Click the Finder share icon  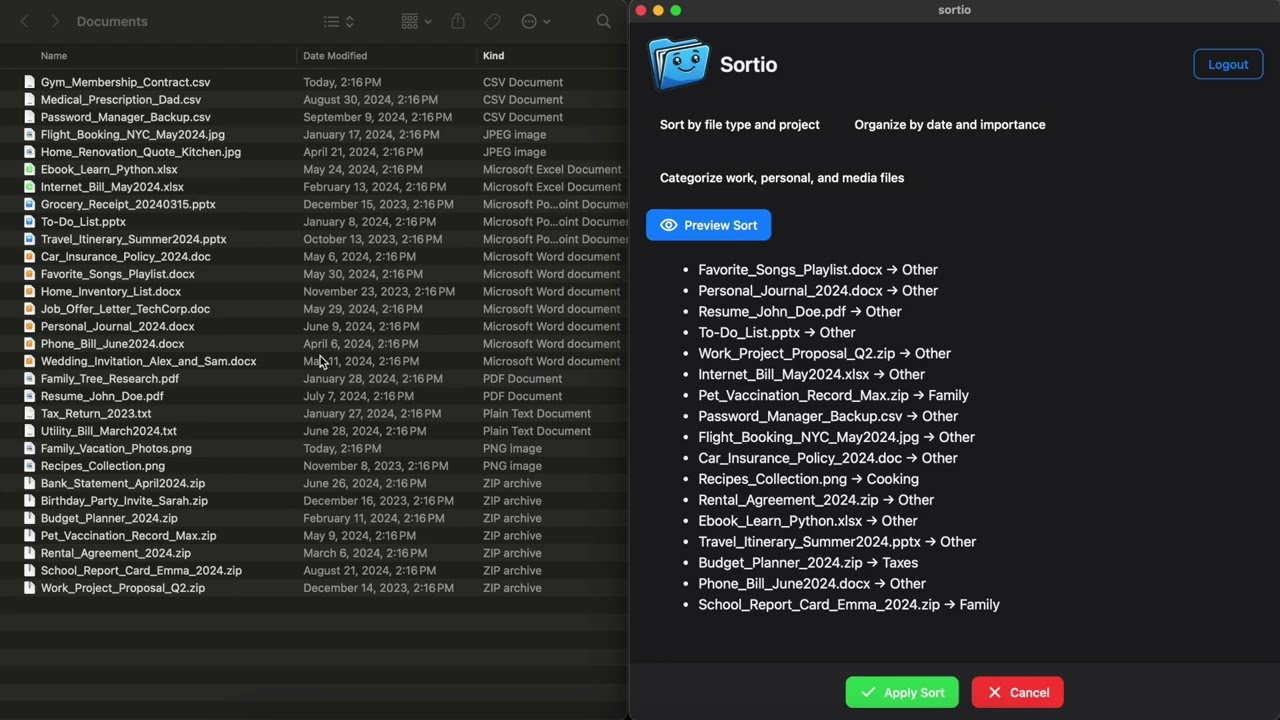click(x=458, y=21)
